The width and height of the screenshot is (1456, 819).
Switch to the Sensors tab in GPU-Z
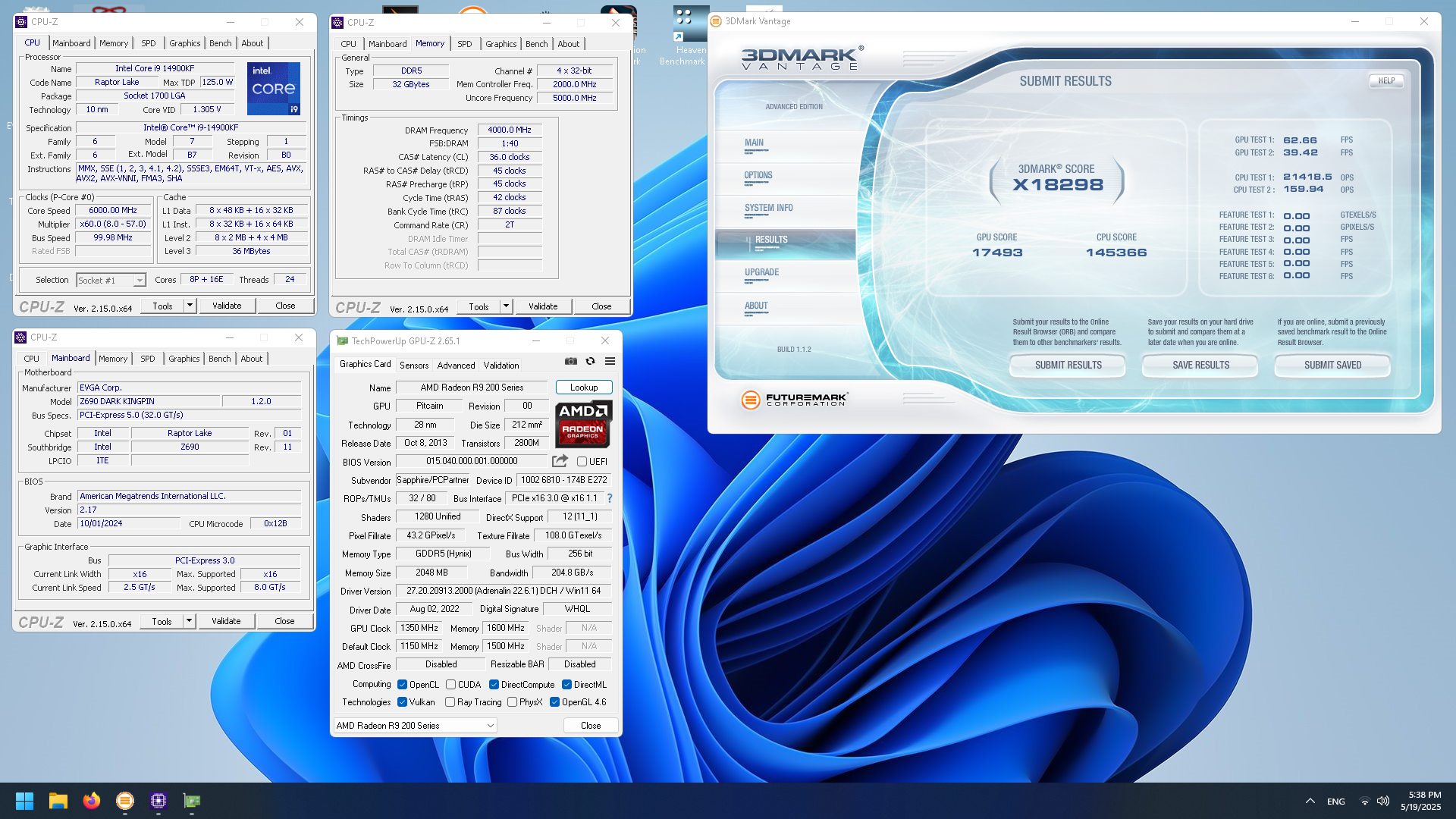(x=414, y=365)
